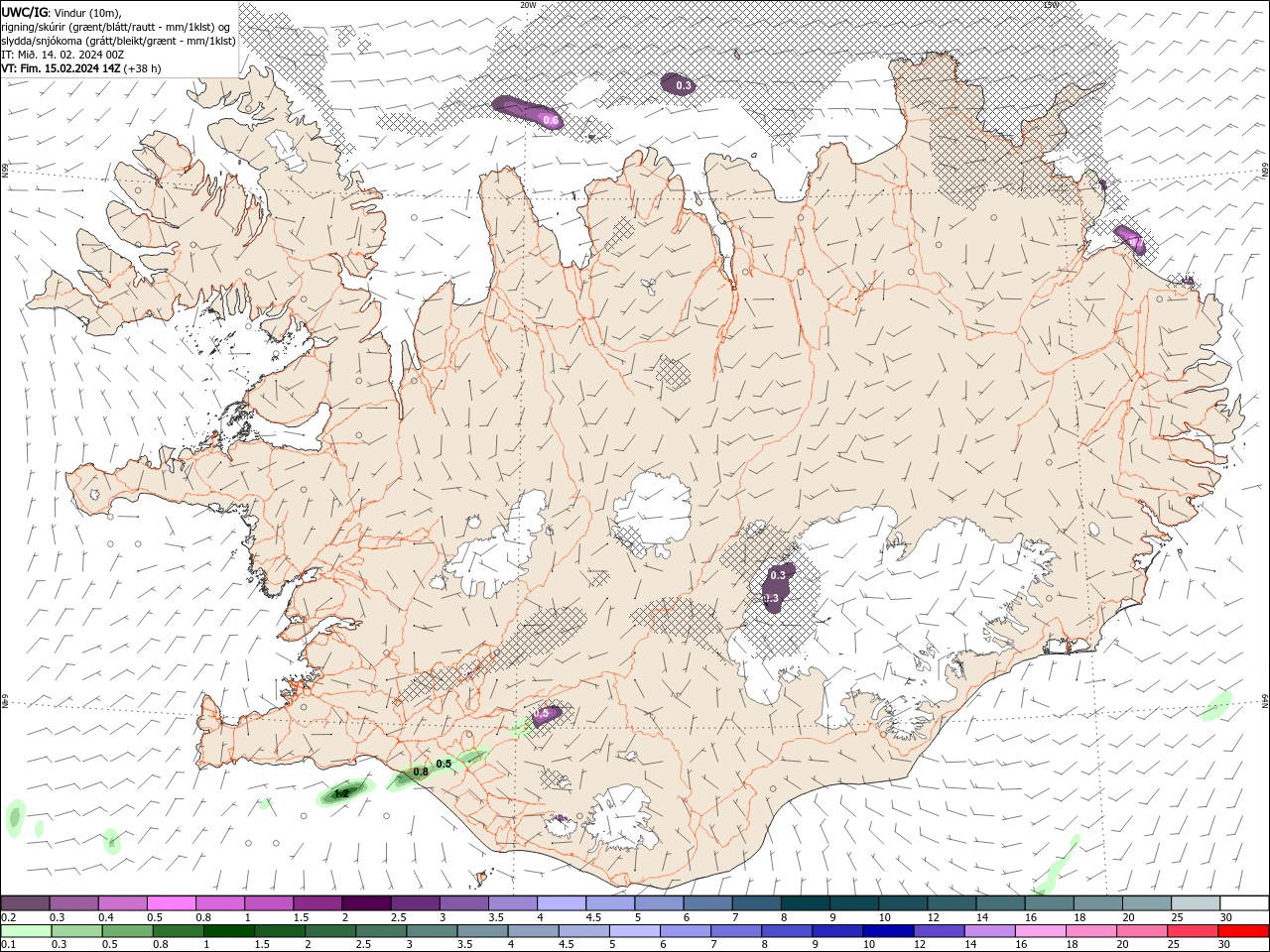The image size is (1270, 952).
Task: Click upper scale swatch between 0.3 and 0.4
Action: (73, 902)
